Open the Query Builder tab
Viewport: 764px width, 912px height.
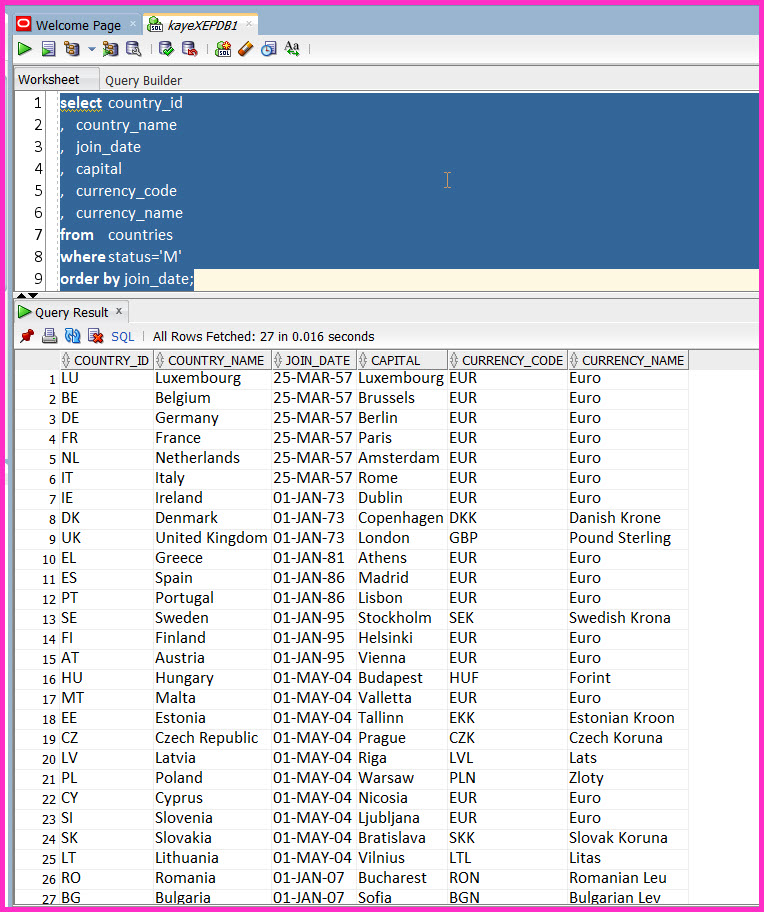[x=144, y=80]
